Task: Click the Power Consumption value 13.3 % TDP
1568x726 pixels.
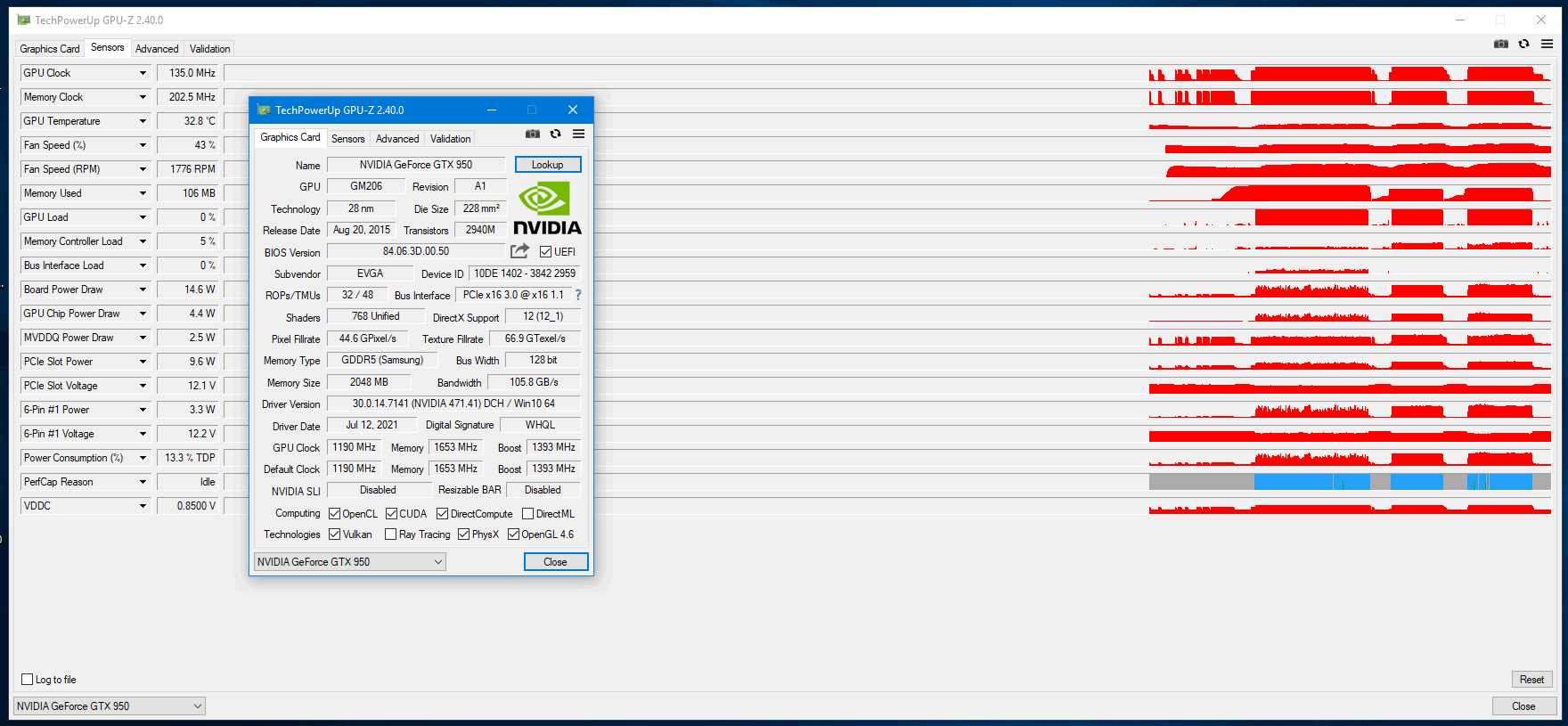Action: pos(187,458)
